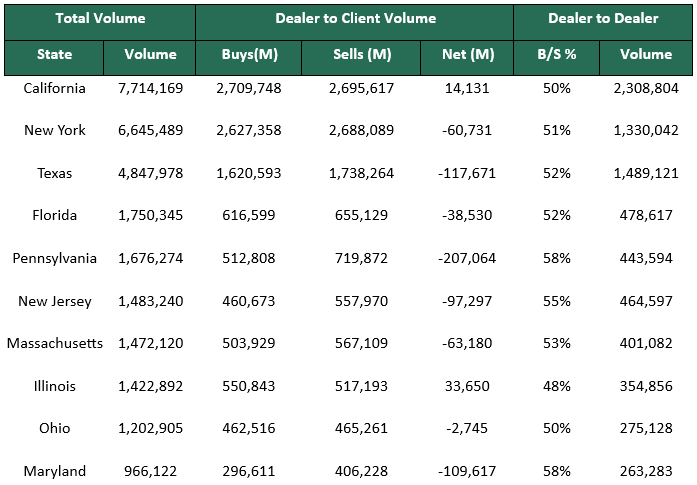The image size is (697, 485).
Task: Click Pennsylvania's net value -207,064
Action: pyautogui.click(x=467, y=258)
